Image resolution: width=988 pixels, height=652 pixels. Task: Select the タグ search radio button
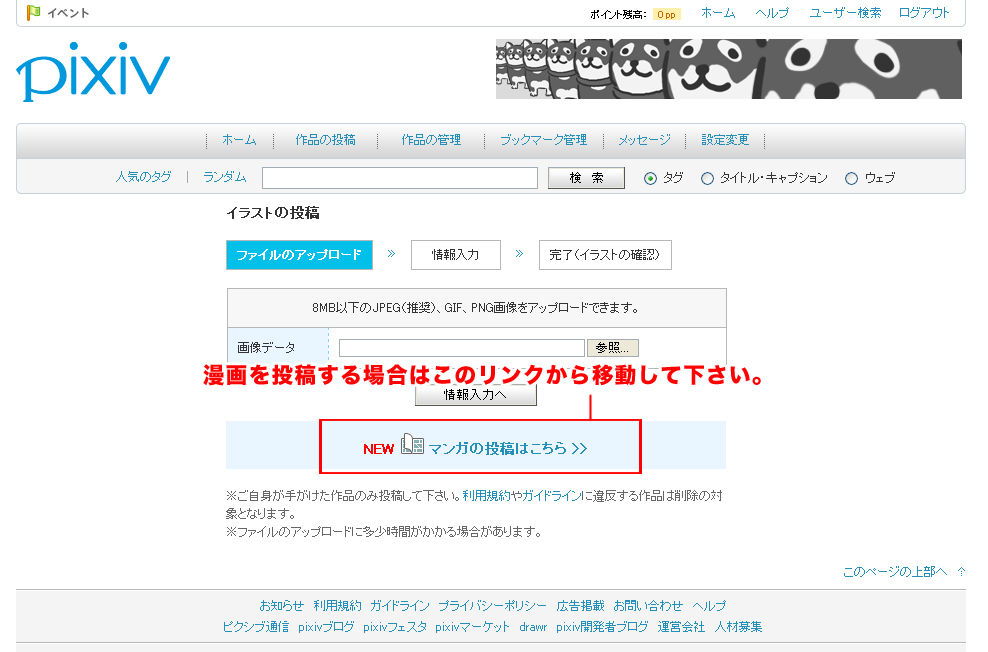(x=650, y=178)
